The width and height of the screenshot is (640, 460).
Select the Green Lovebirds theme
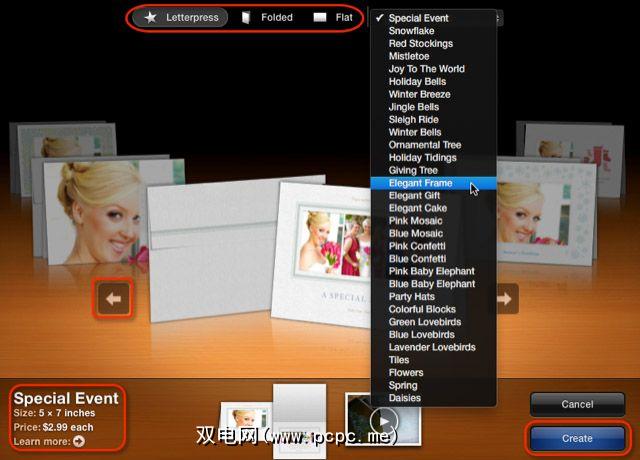pos(433,322)
